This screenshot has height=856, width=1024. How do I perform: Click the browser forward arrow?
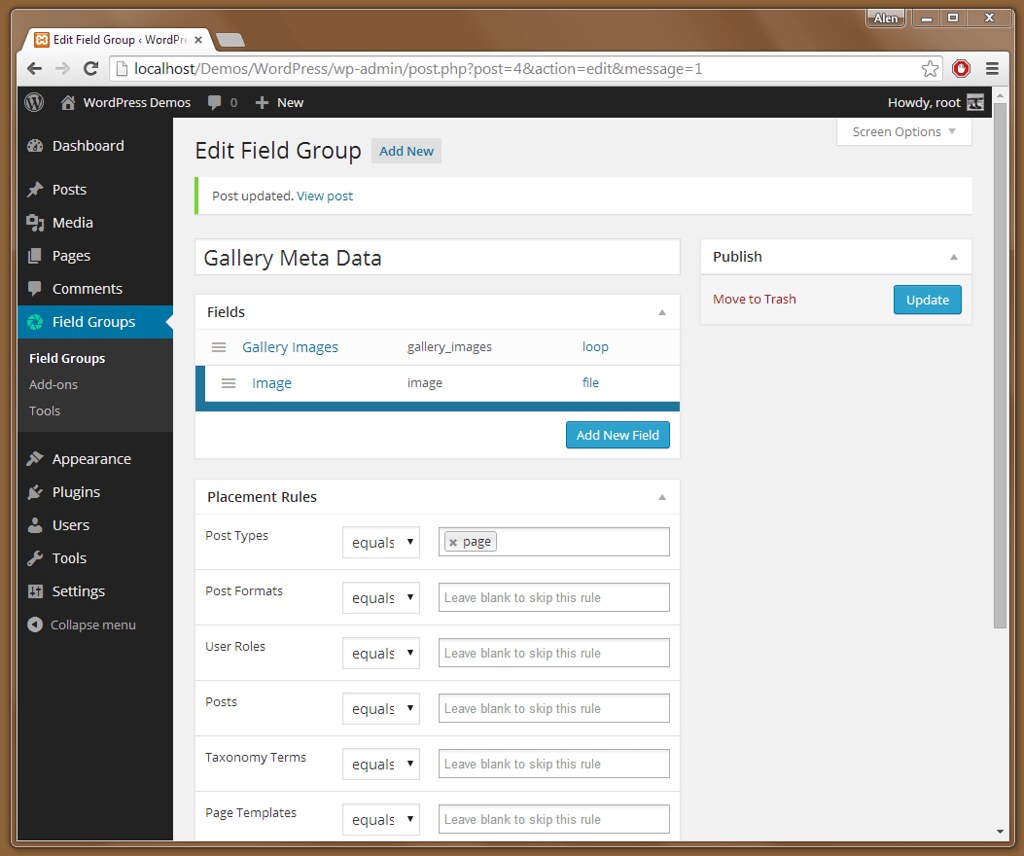(x=63, y=69)
